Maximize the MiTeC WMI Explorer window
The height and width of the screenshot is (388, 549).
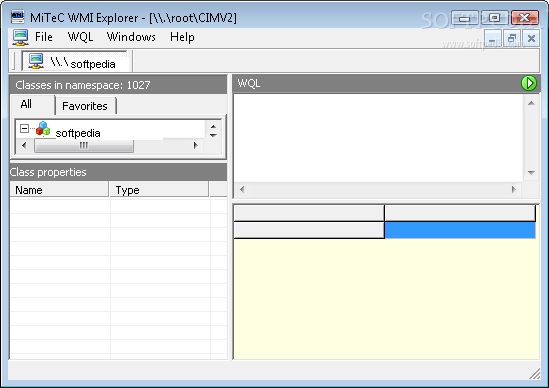pos(494,18)
